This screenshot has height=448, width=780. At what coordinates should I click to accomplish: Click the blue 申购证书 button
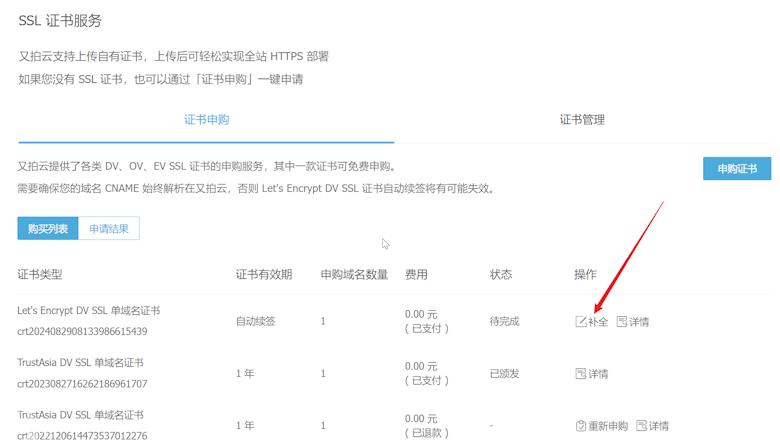click(737, 169)
